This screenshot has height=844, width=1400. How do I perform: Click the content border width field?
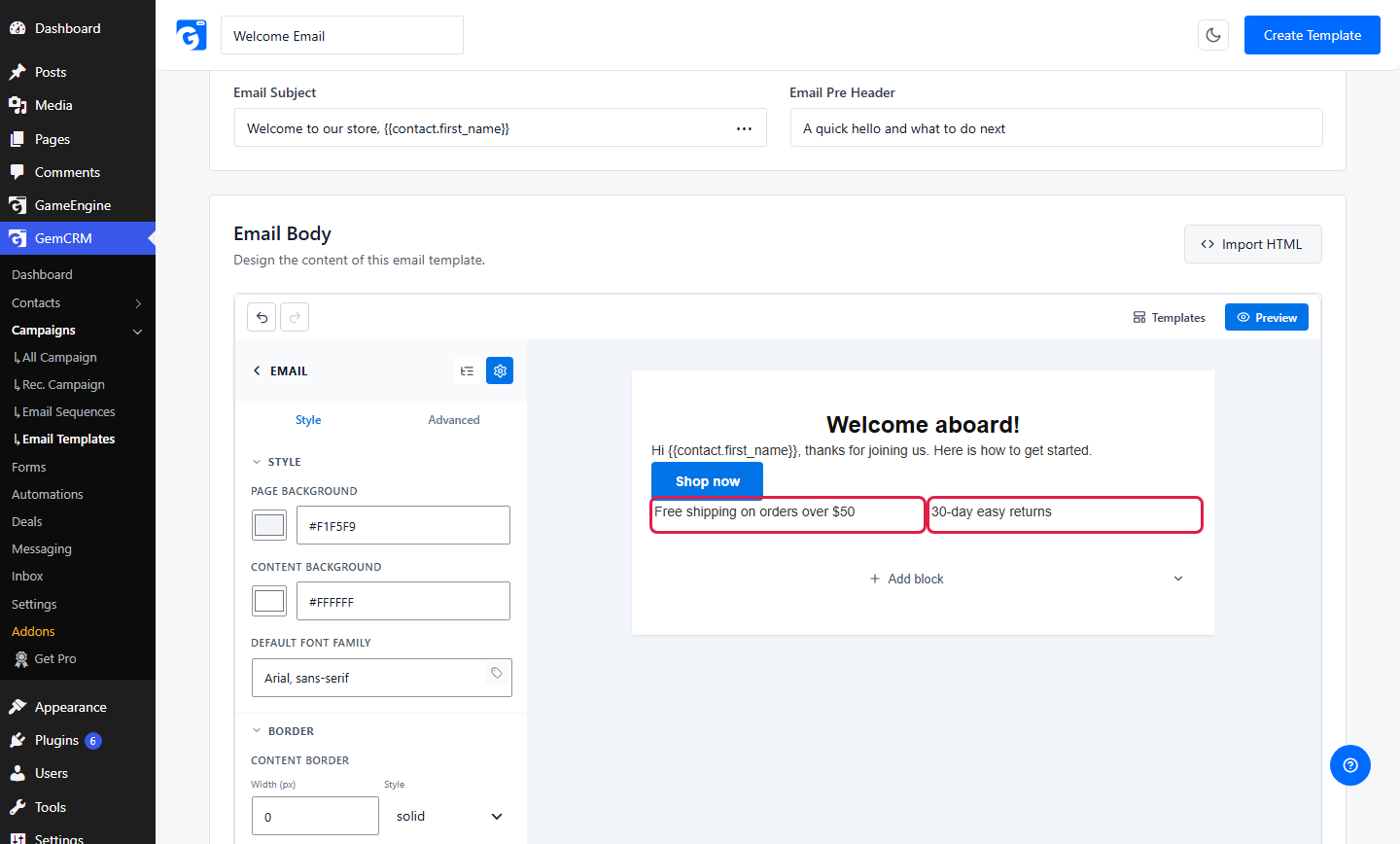click(x=315, y=816)
